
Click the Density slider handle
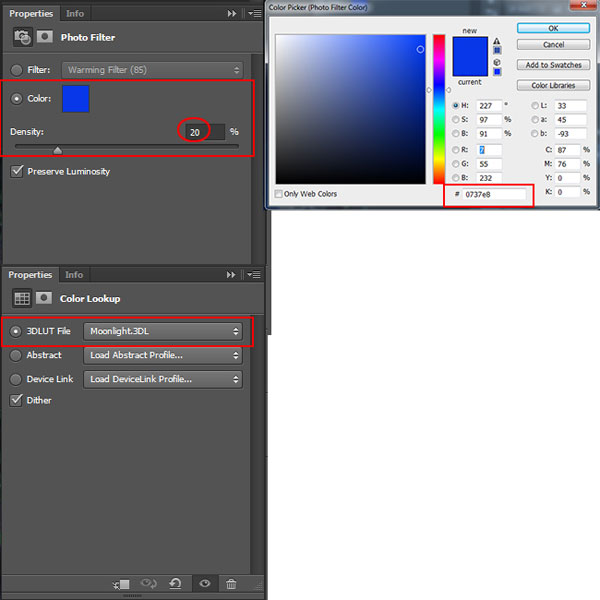(58, 150)
